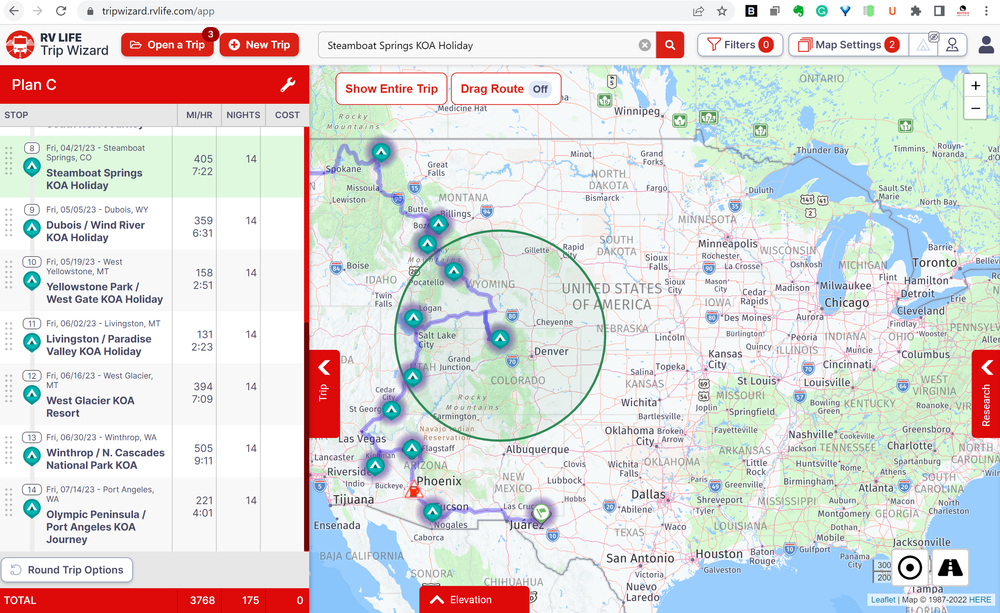Show Entire Trip on map
Screen dimensions: 1000x613
pos(391,89)
